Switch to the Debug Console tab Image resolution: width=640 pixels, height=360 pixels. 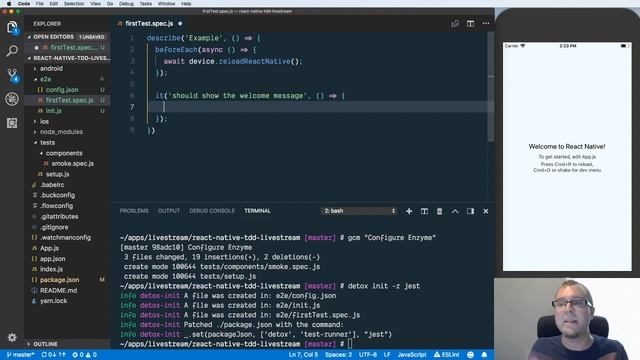pyautogui.click(x=212, y=211)
